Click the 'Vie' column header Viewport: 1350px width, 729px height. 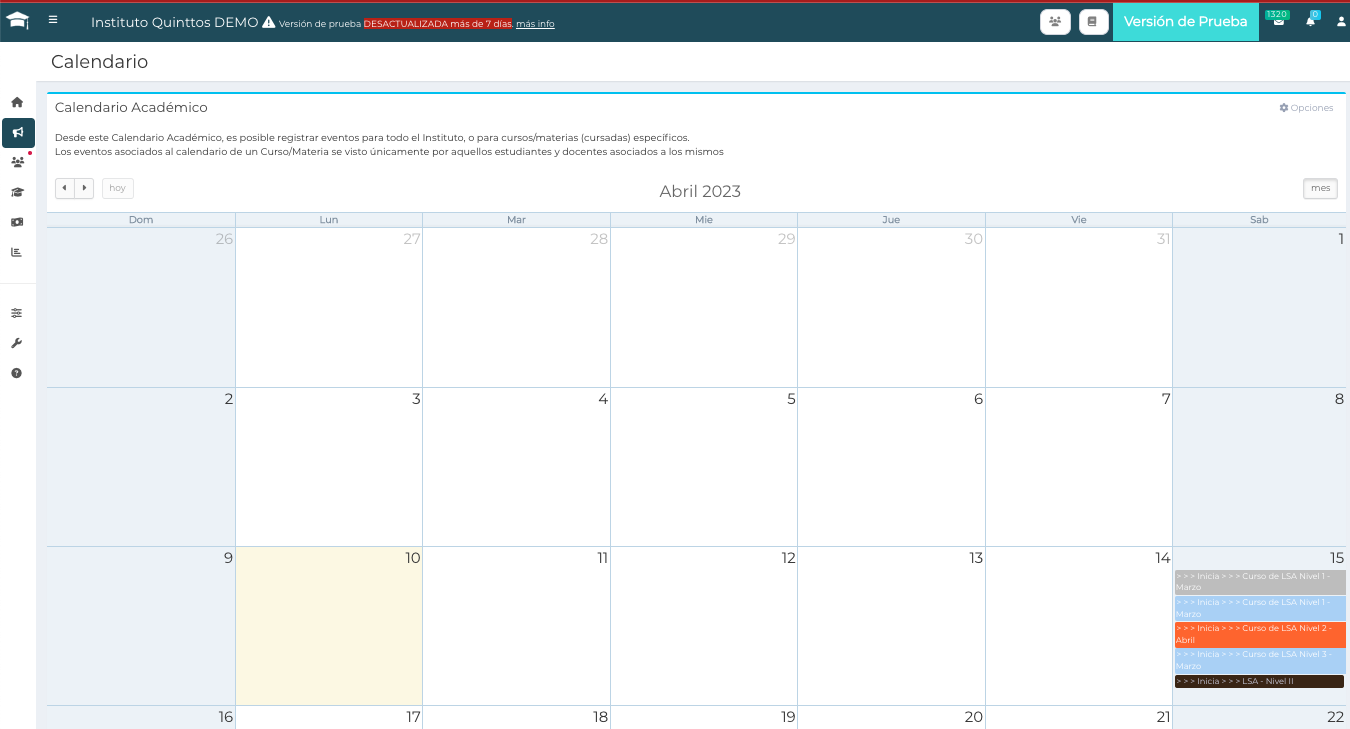pos(1079,220)
